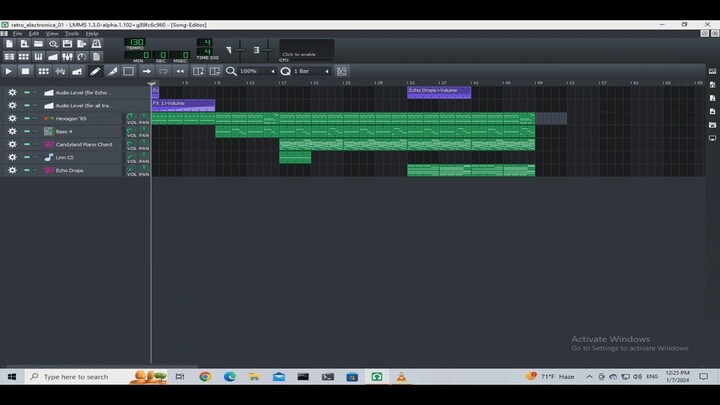Toggle mute on Echo Drops track
Image resolution: width=720 pixels, height=405 pixels.
[27, 170]
